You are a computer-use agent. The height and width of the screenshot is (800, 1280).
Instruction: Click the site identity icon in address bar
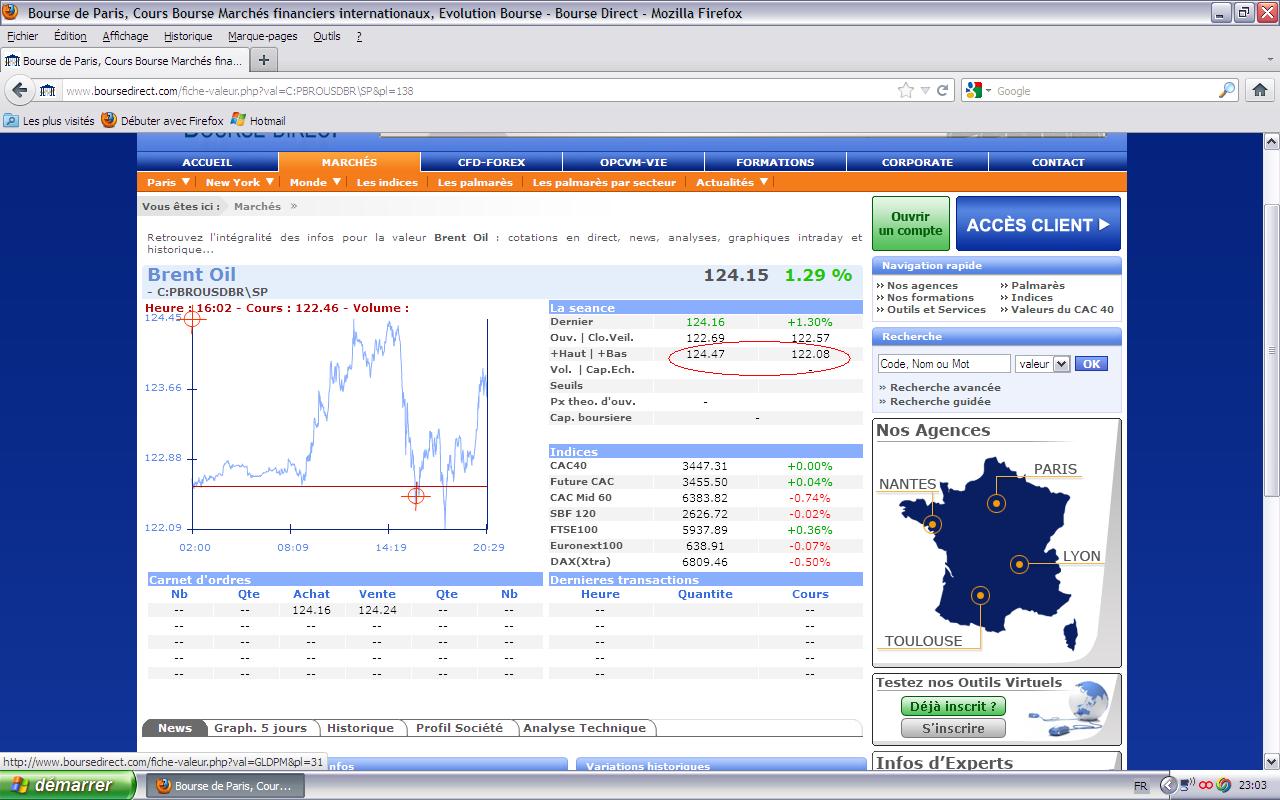(47, 90)
